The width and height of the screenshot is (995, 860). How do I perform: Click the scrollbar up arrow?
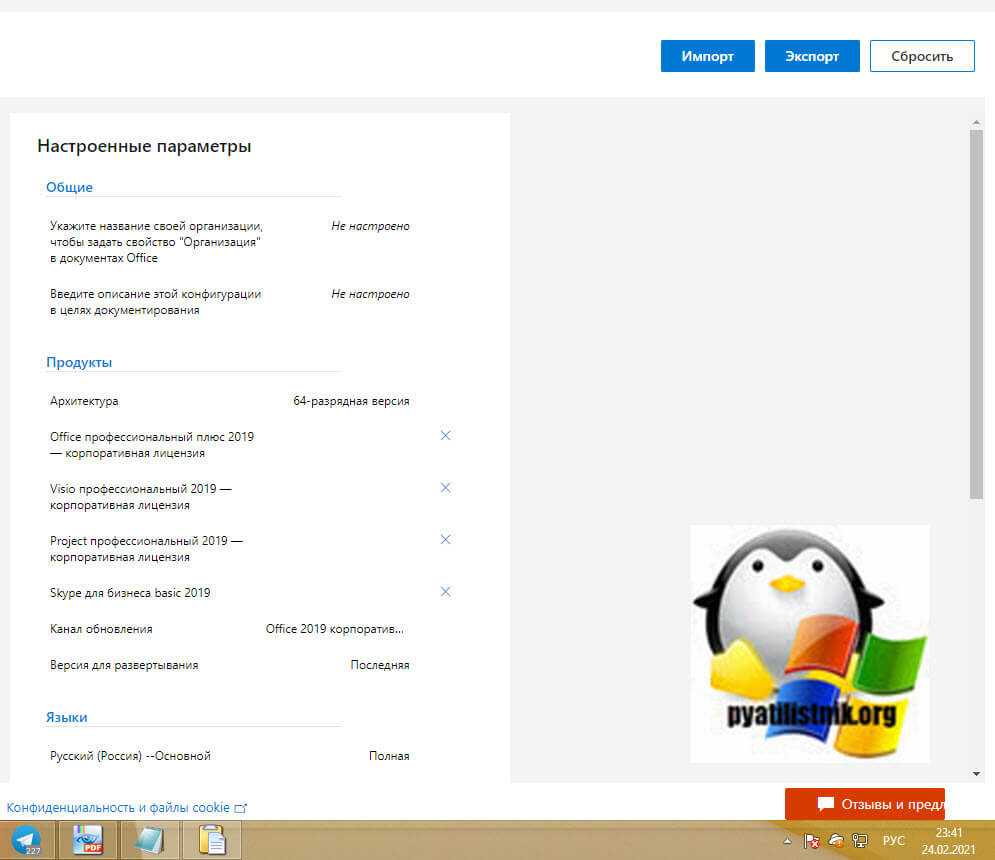point(976,122)
